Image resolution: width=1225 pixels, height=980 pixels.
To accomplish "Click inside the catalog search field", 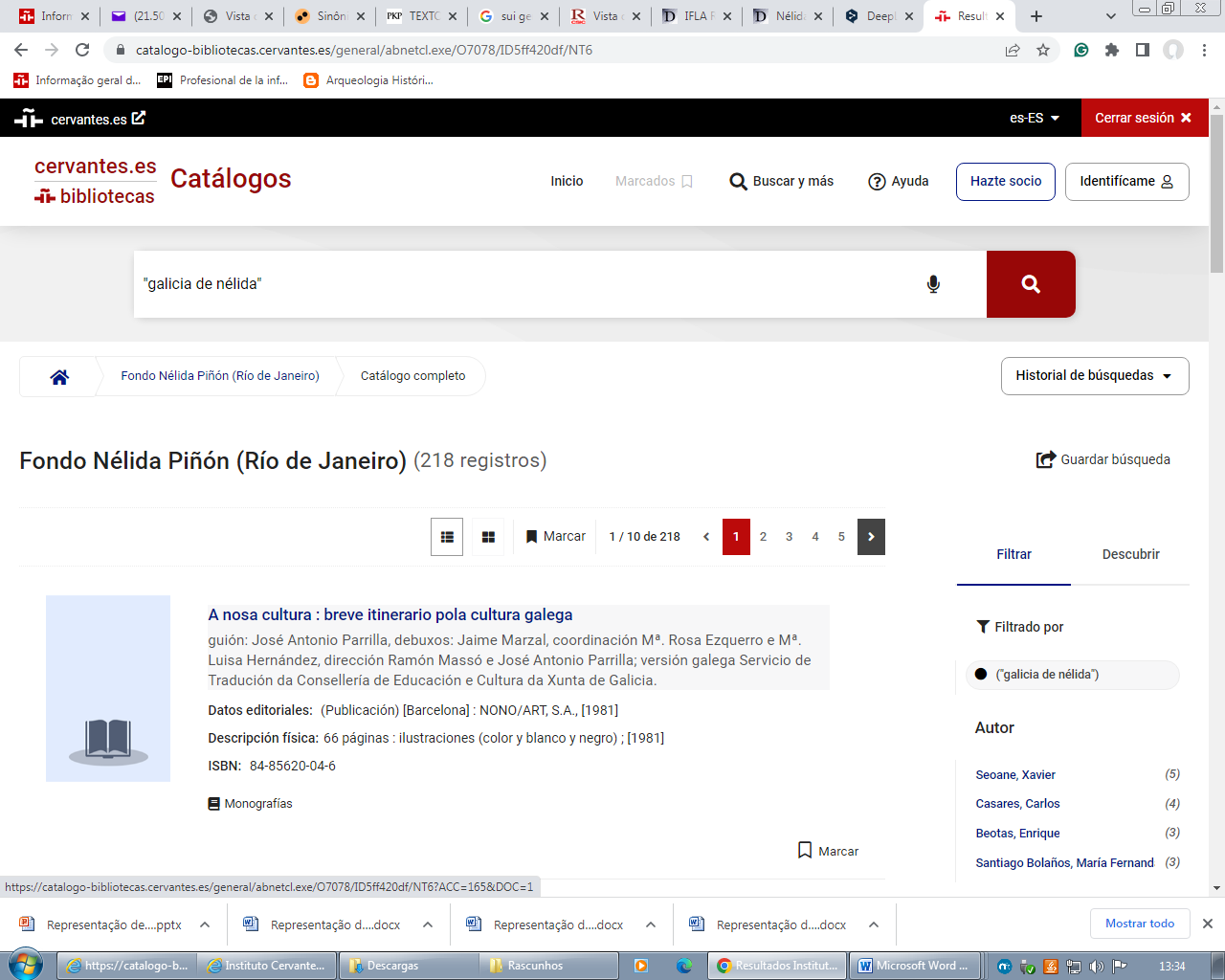I will tap(479, 283).
